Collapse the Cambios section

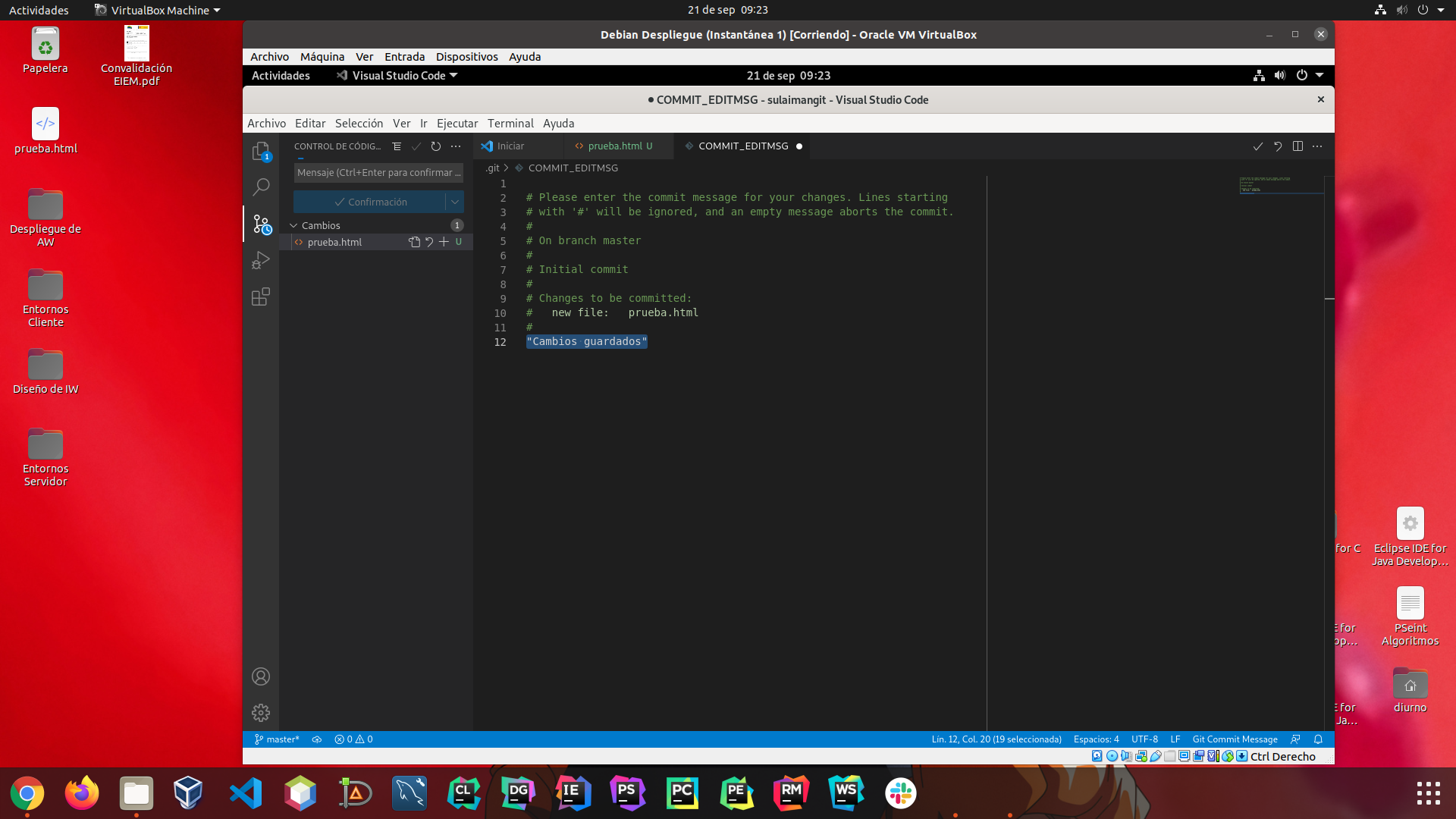[294, 225]
